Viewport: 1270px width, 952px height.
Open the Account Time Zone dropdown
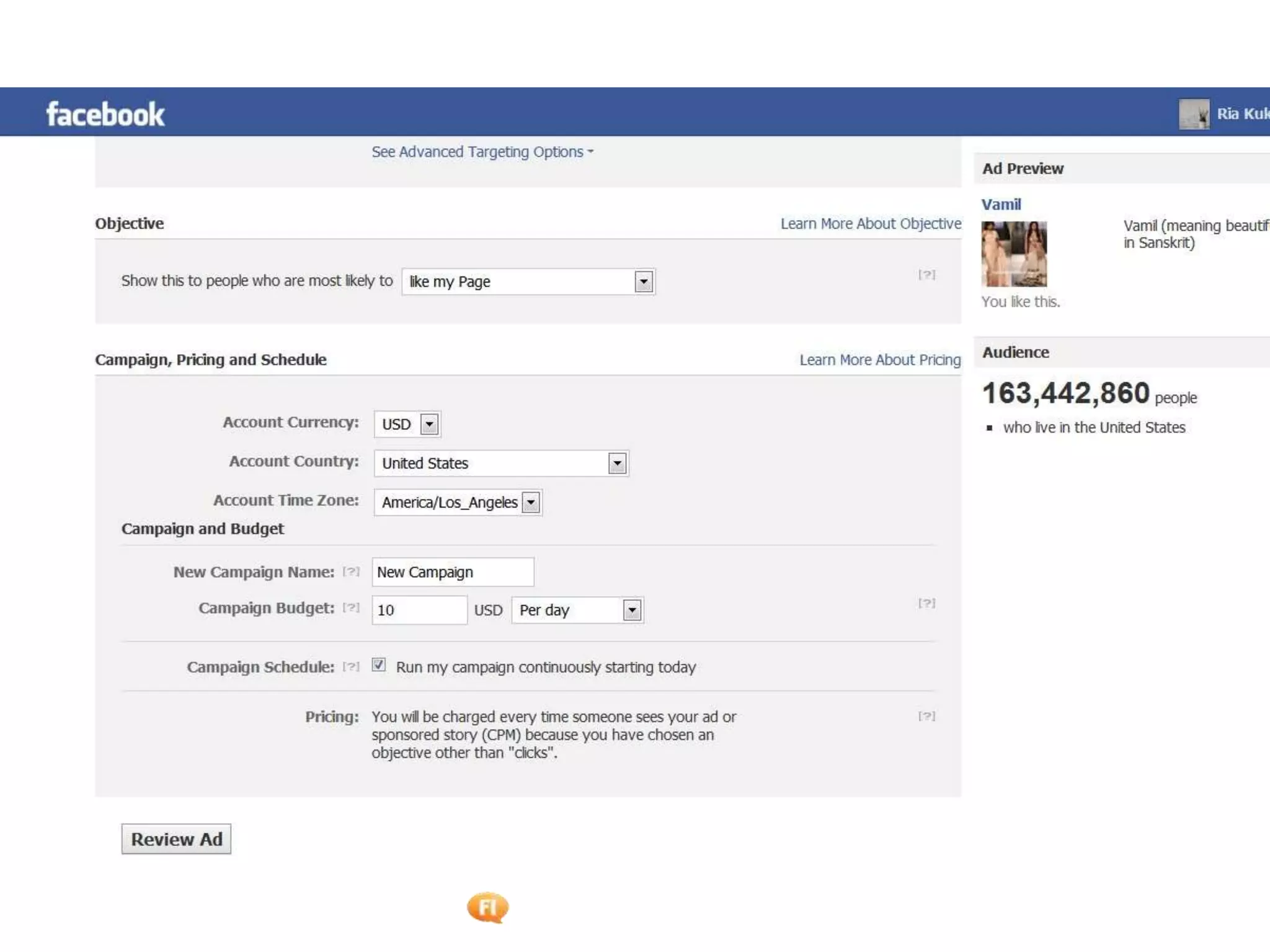point(531,503)
